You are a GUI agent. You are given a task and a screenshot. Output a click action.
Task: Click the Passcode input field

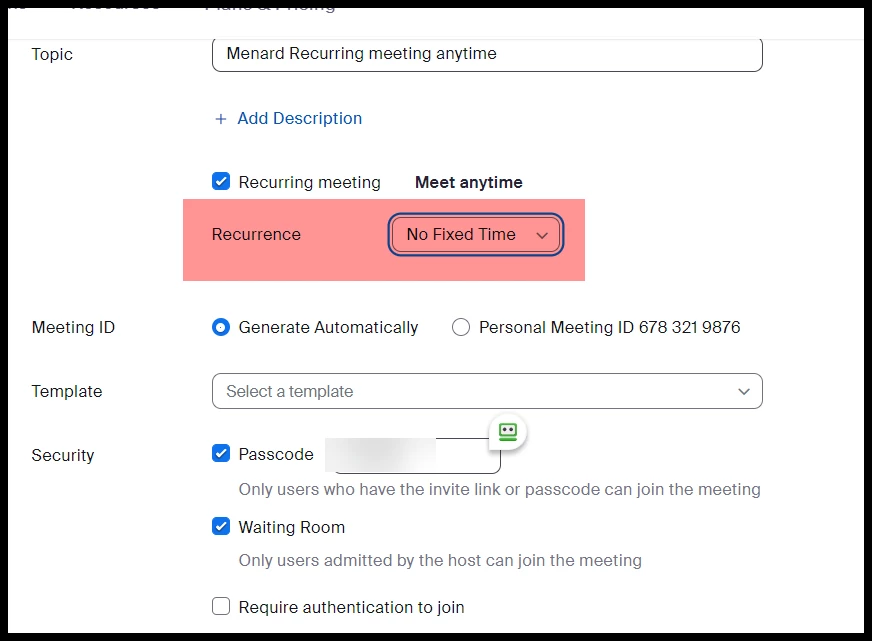(x=413, y=455)
